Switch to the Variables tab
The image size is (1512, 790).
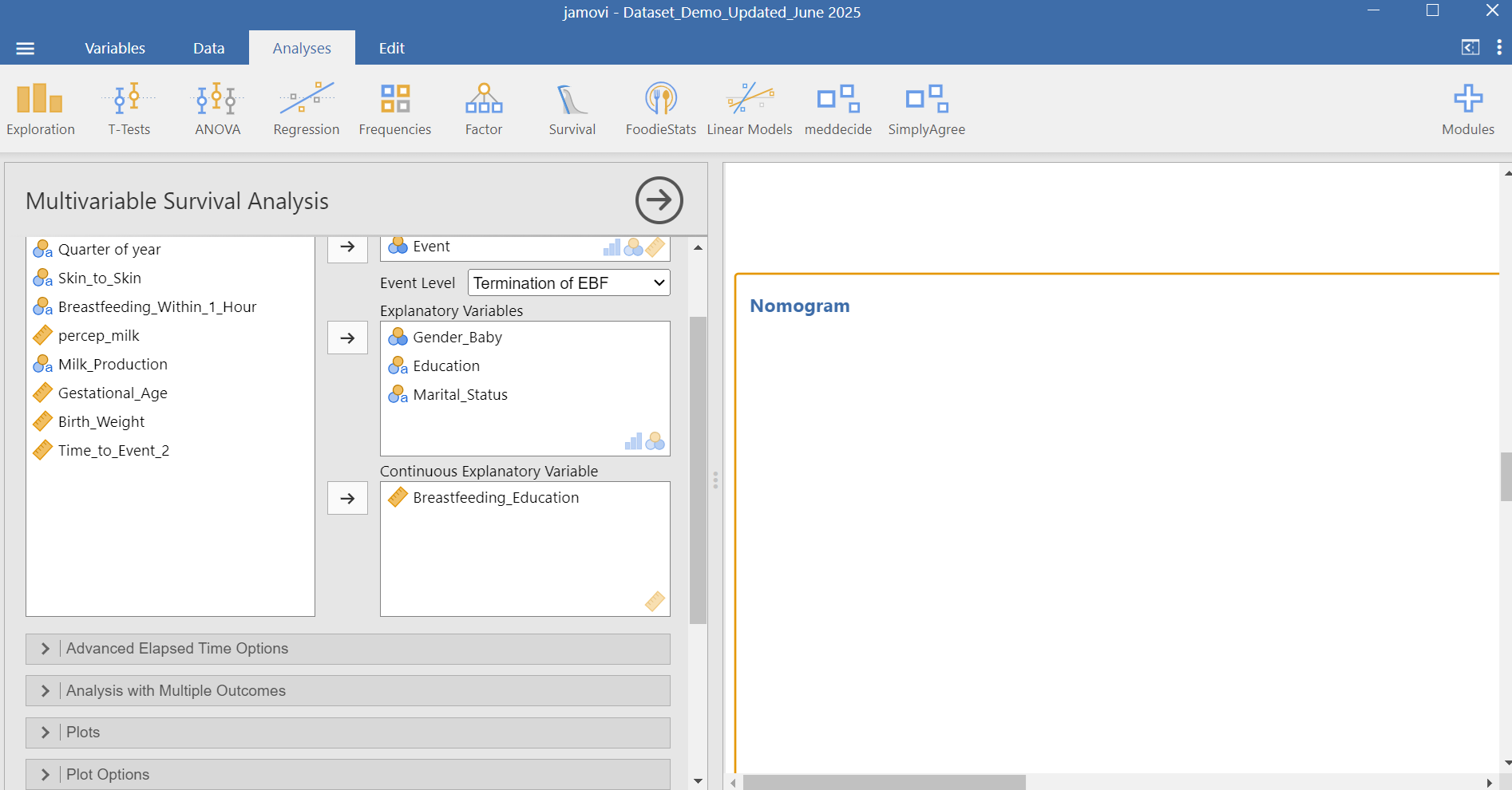coord(115,49)
